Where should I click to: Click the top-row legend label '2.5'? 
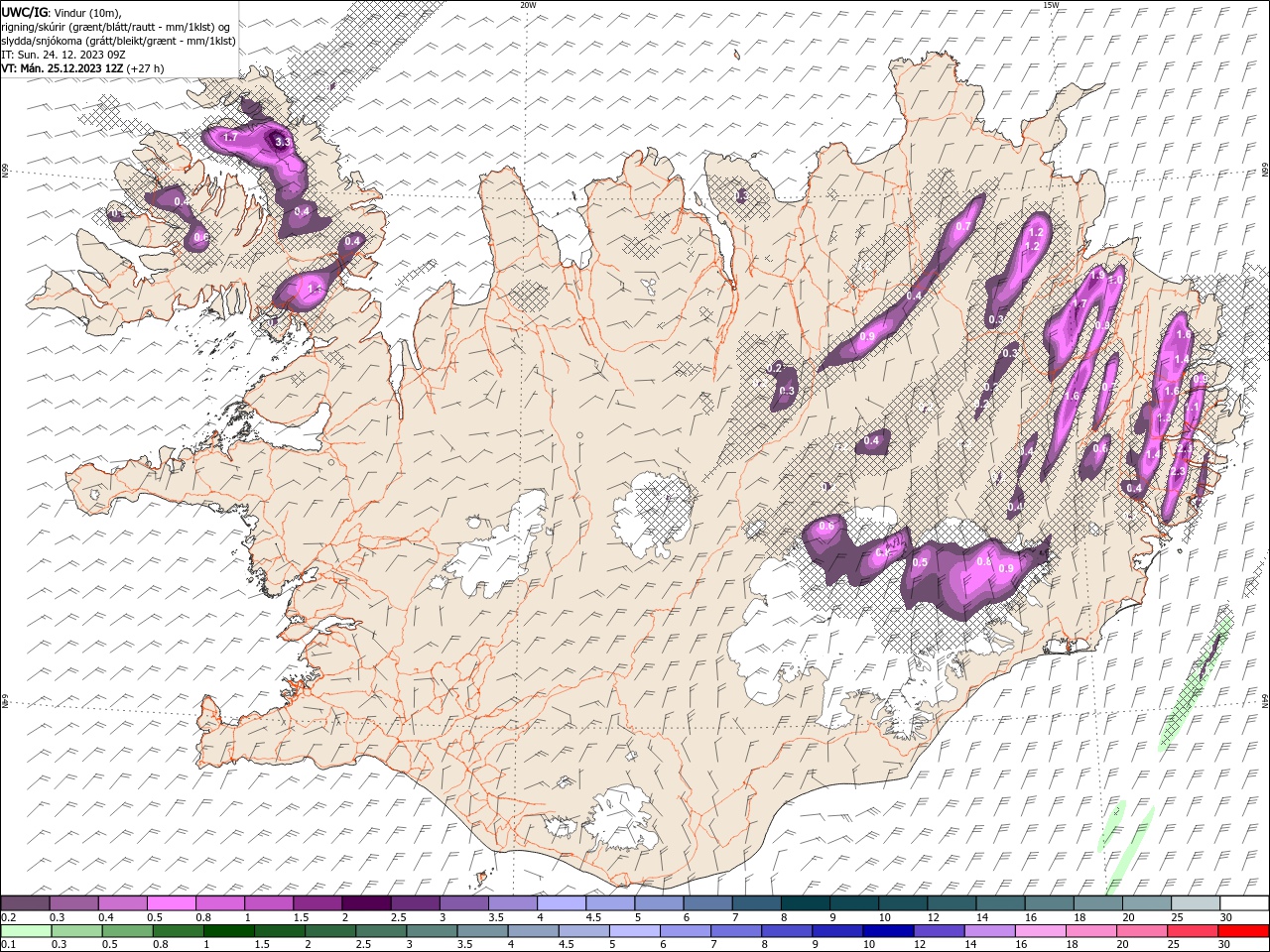point(398,917)
